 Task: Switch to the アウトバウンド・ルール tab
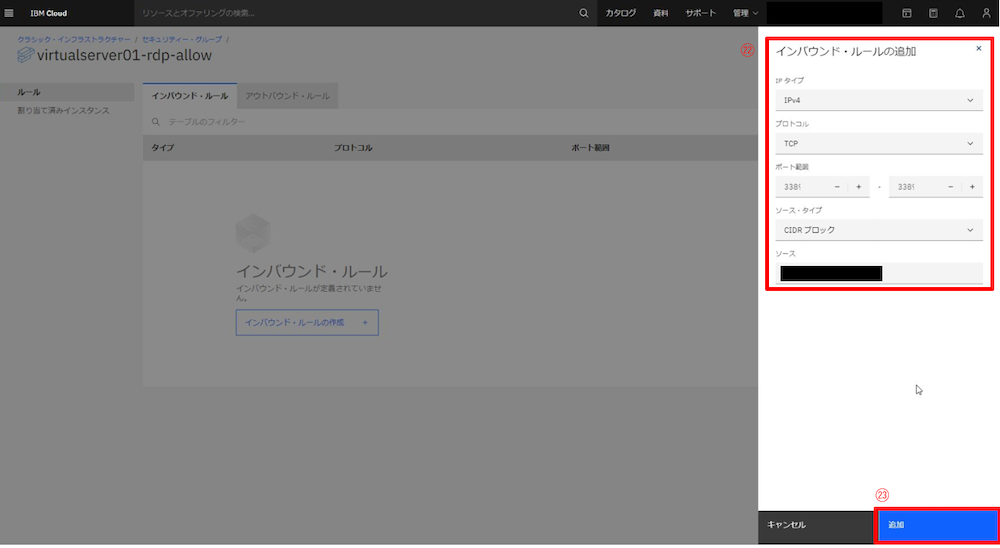tap(287, 96)
